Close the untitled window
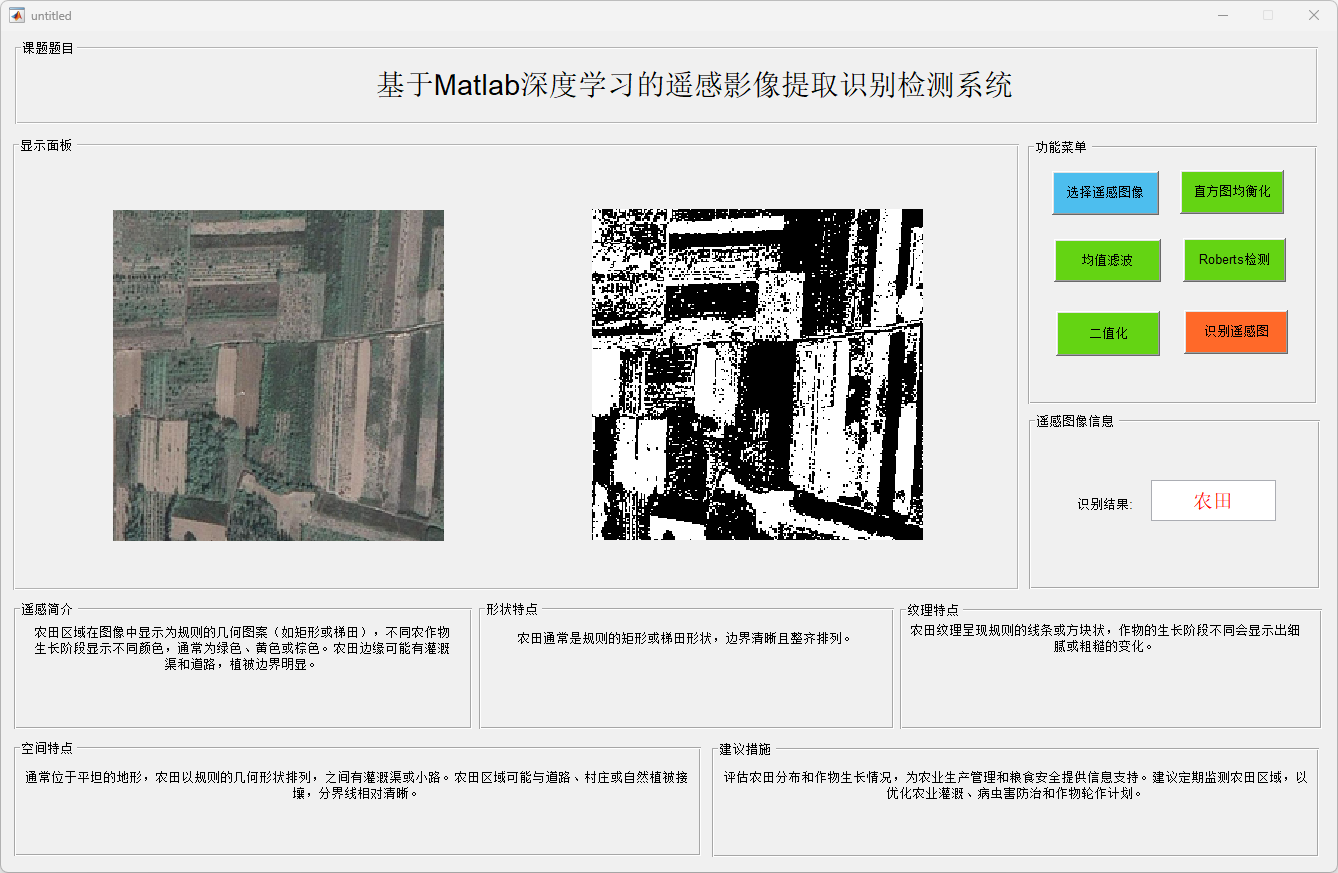This screenshot has width=1338, height=873. point(1314,15)
